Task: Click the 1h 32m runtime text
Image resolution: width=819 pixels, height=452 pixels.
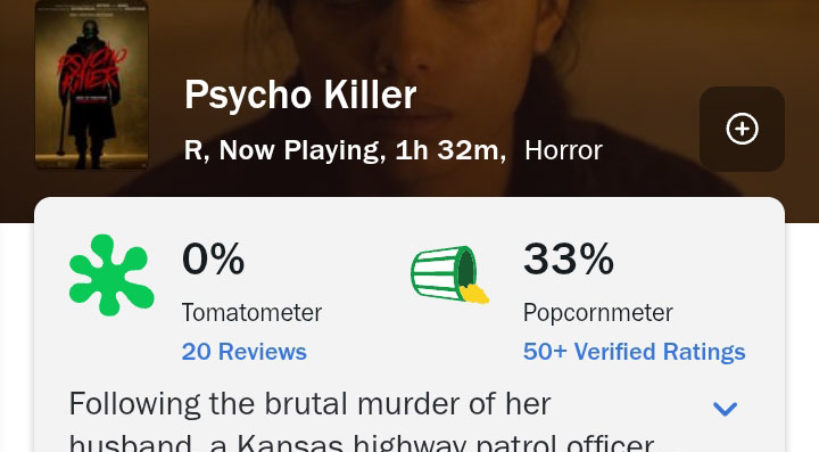Action: click(x=449, y=151)
